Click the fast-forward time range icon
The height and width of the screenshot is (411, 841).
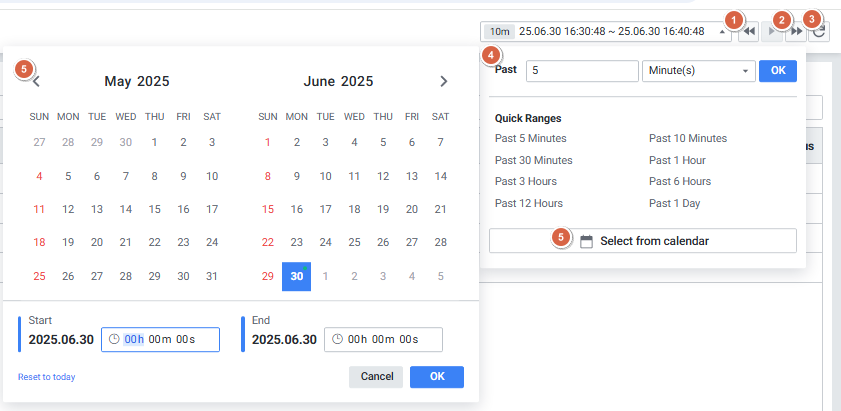[x=796, y=32]
